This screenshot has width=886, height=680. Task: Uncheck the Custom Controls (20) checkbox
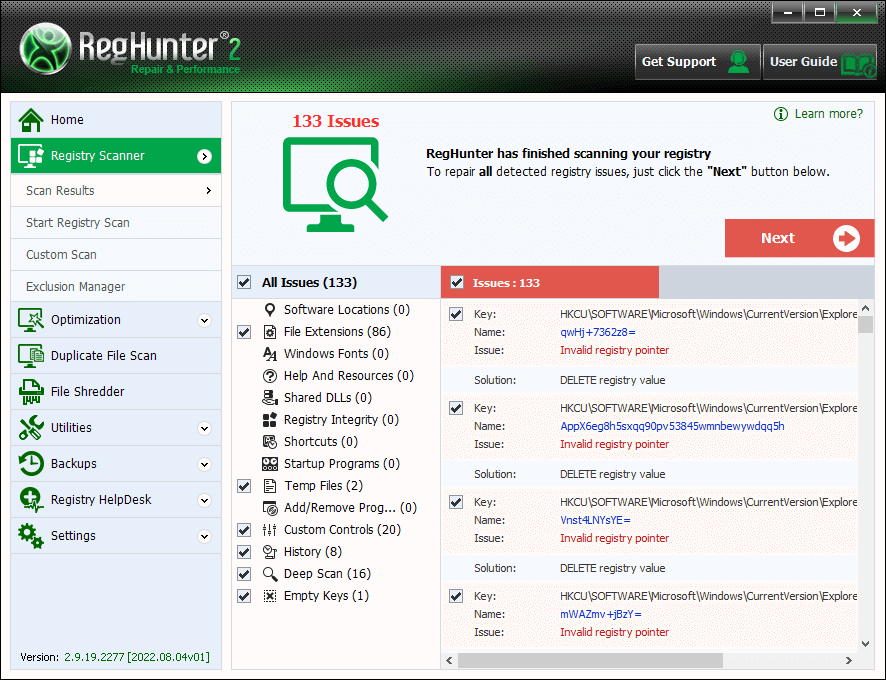(x=244, y=530)
